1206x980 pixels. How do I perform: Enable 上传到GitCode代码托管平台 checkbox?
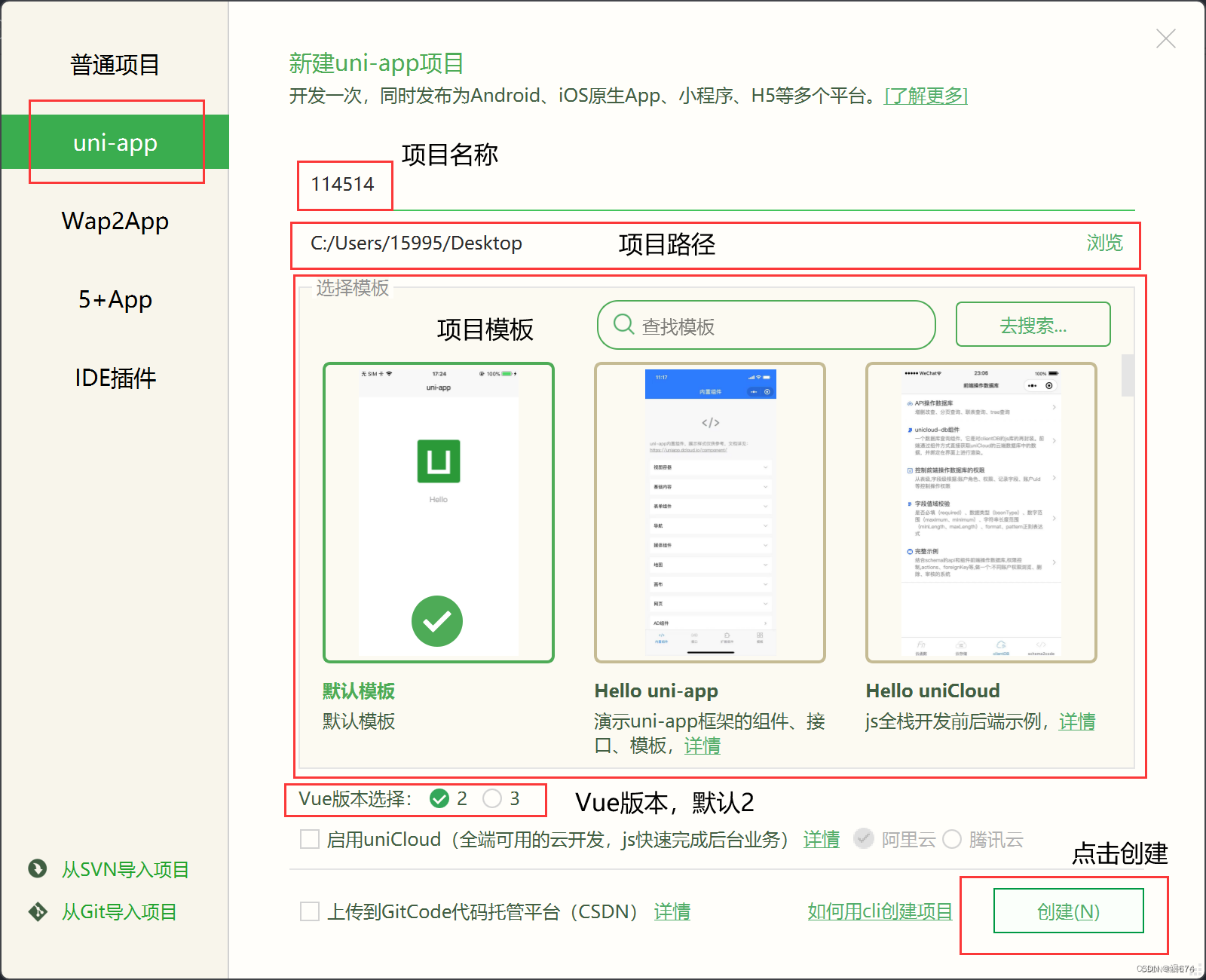click(x=310, y=911)
